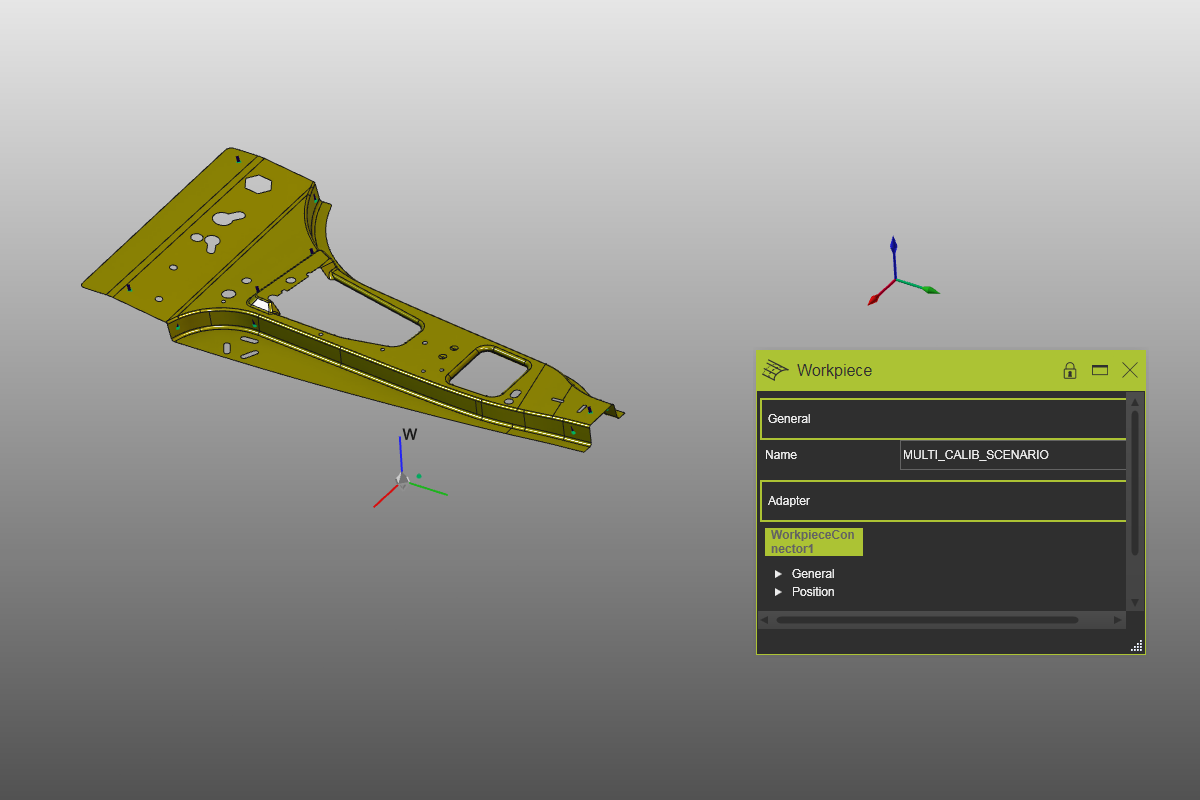Click the resize grip in panel corner
1200x800 pixels.
pos(1137,646)
